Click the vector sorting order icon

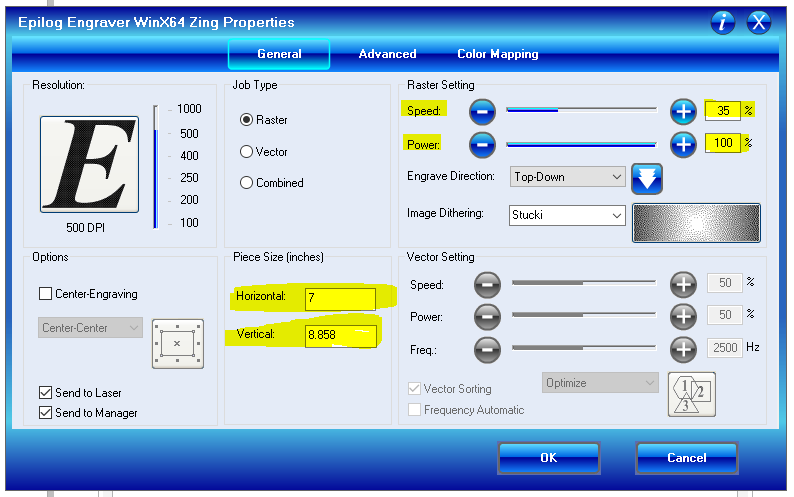[692, 394]
